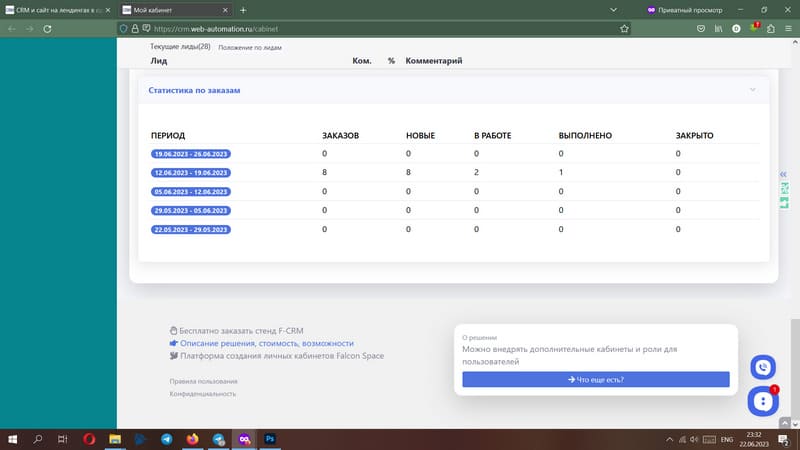
Task: Launch Photoshop from the taskbar
Action: point(269,439)
